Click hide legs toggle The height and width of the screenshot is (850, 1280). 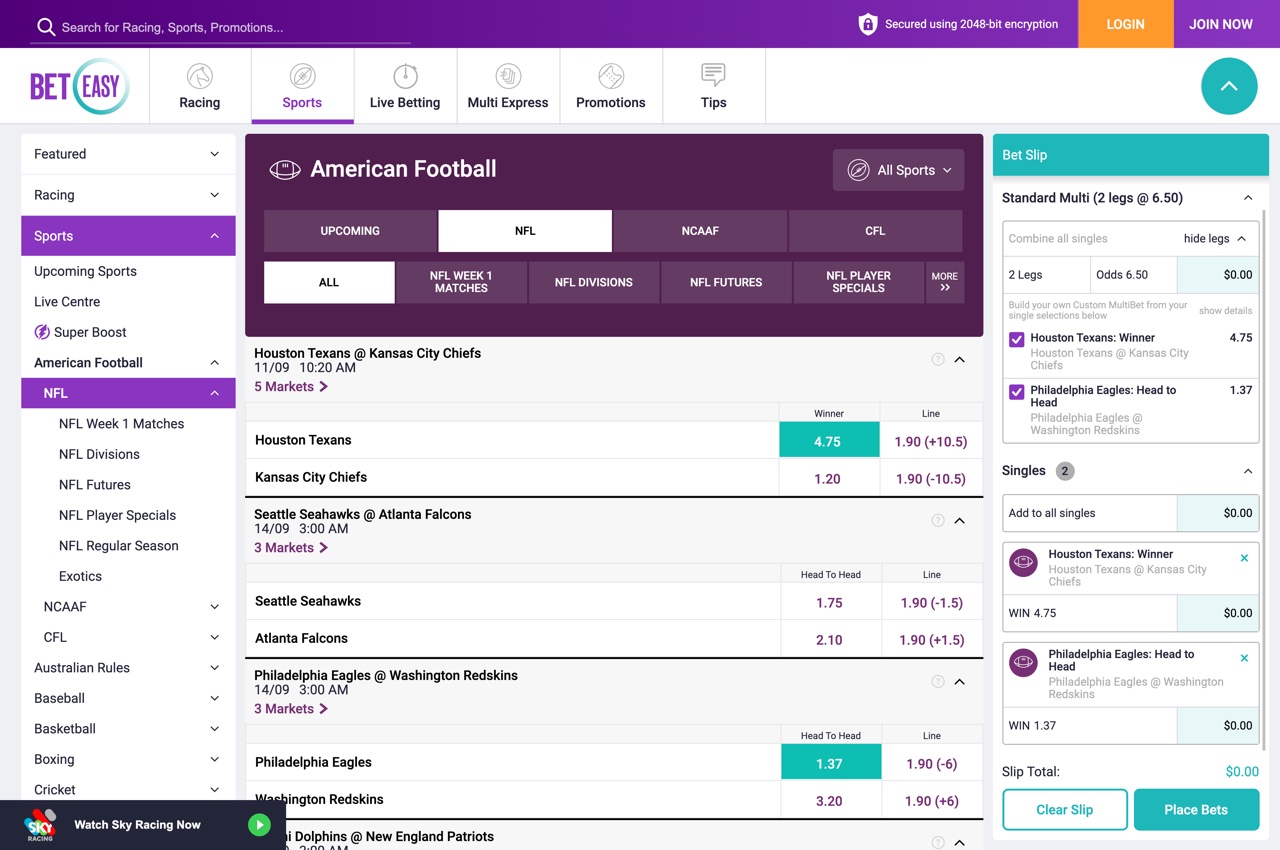(x=1215, y=238)
